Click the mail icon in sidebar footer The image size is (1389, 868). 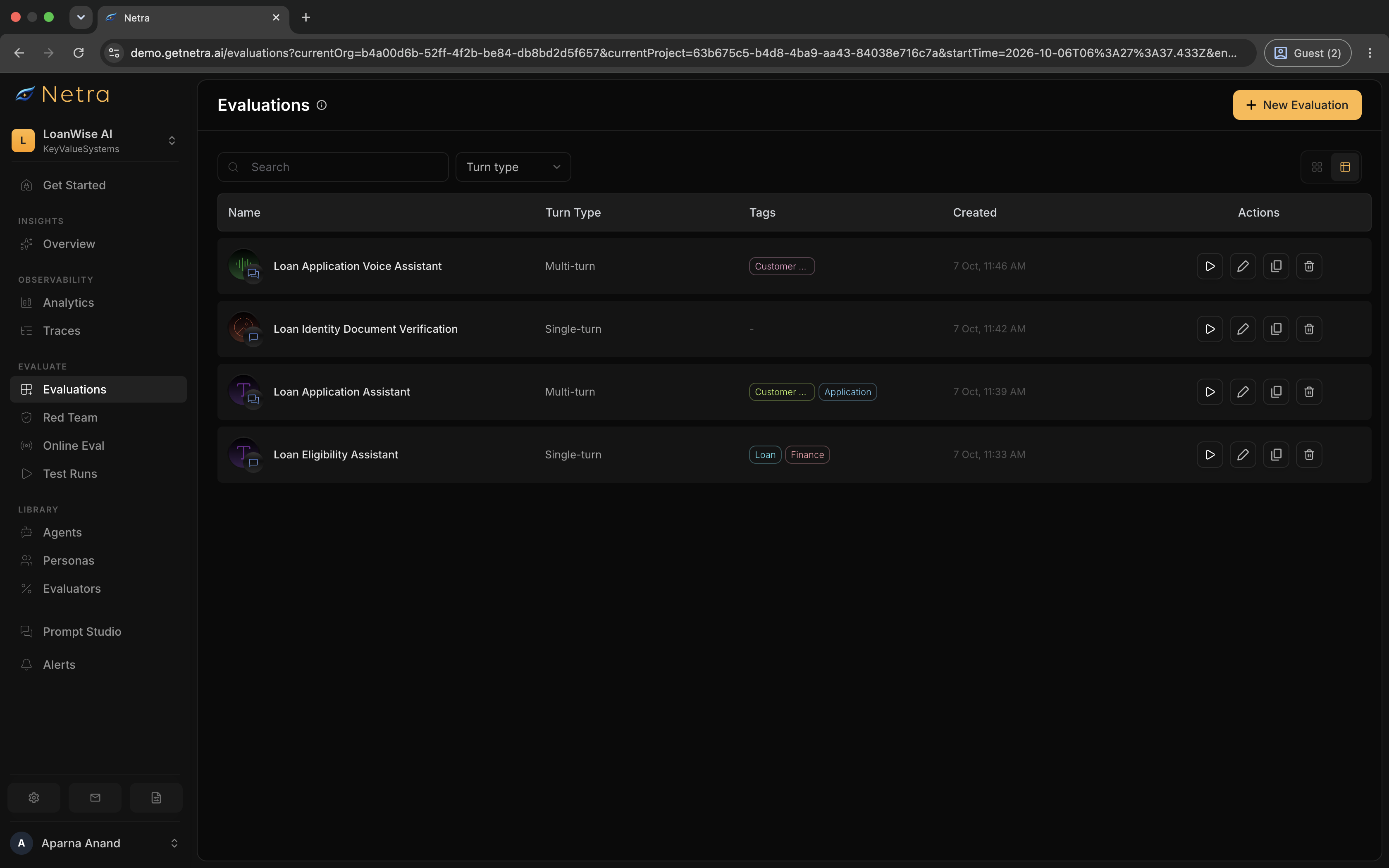[95, 797]
